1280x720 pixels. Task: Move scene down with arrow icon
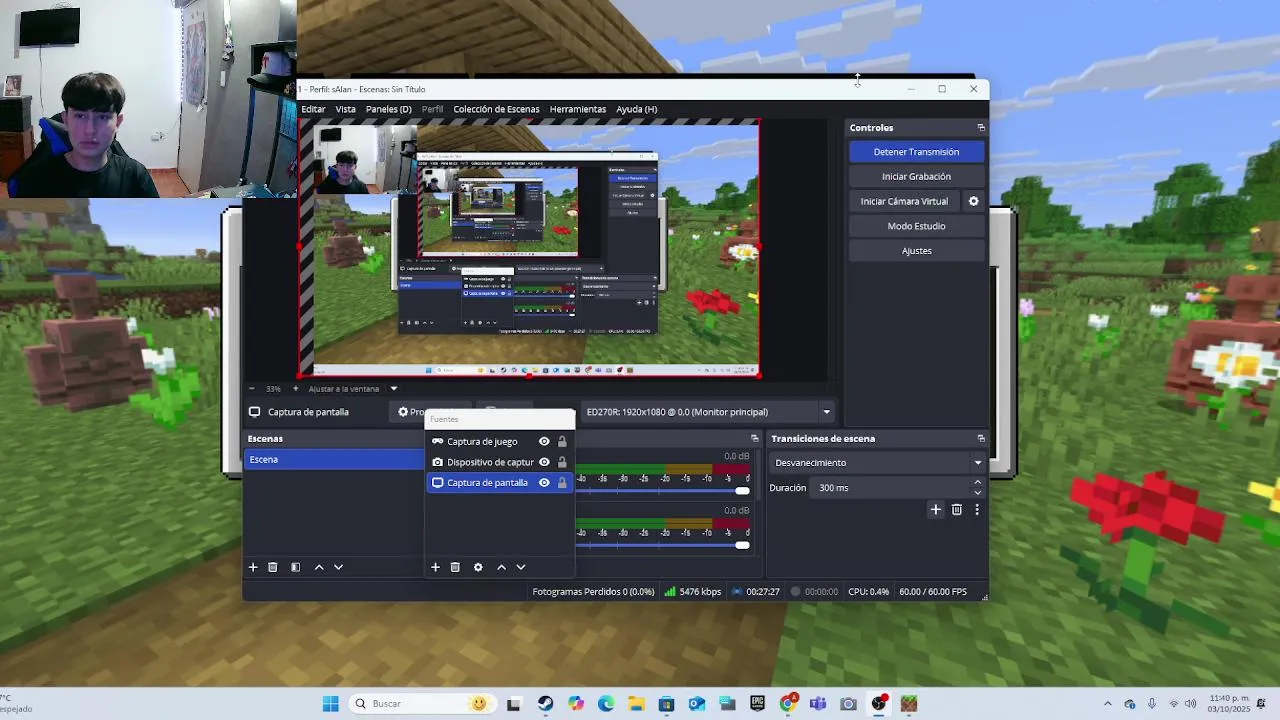click(x=338, y=567)
